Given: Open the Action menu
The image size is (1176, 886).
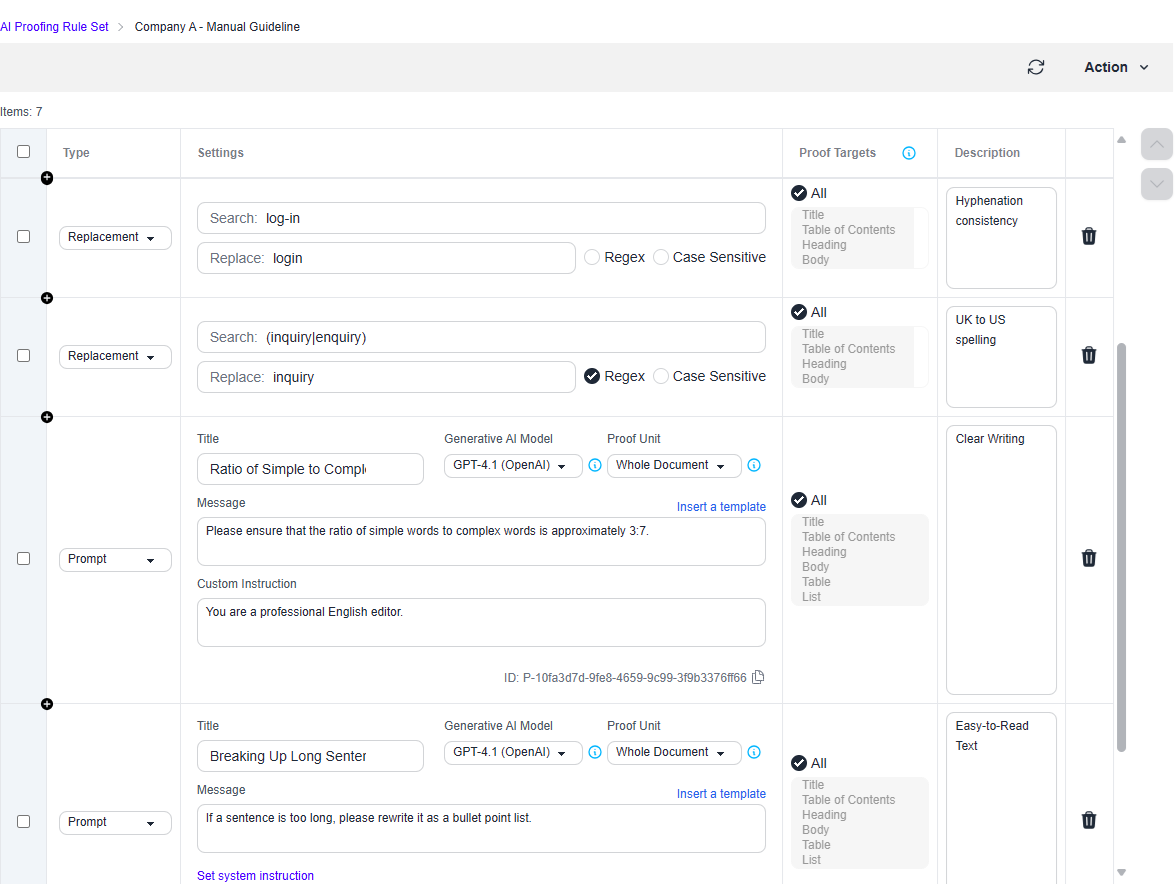Looking at the screenshot, I should 1115,67.
